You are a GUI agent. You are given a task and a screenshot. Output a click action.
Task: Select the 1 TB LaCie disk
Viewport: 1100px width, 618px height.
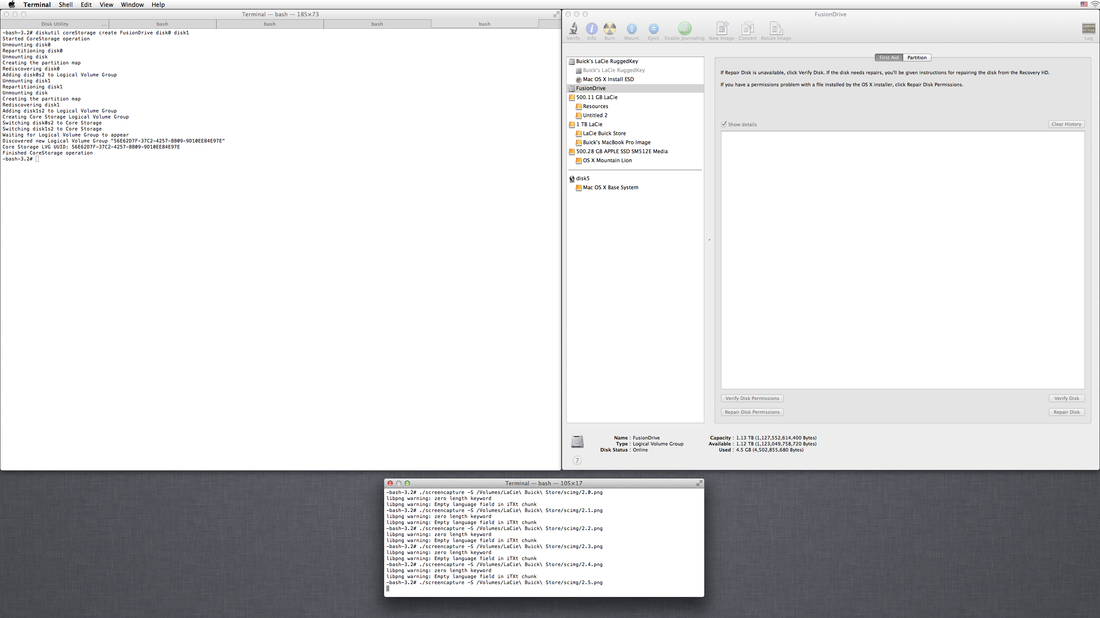(x=589, y=124)
